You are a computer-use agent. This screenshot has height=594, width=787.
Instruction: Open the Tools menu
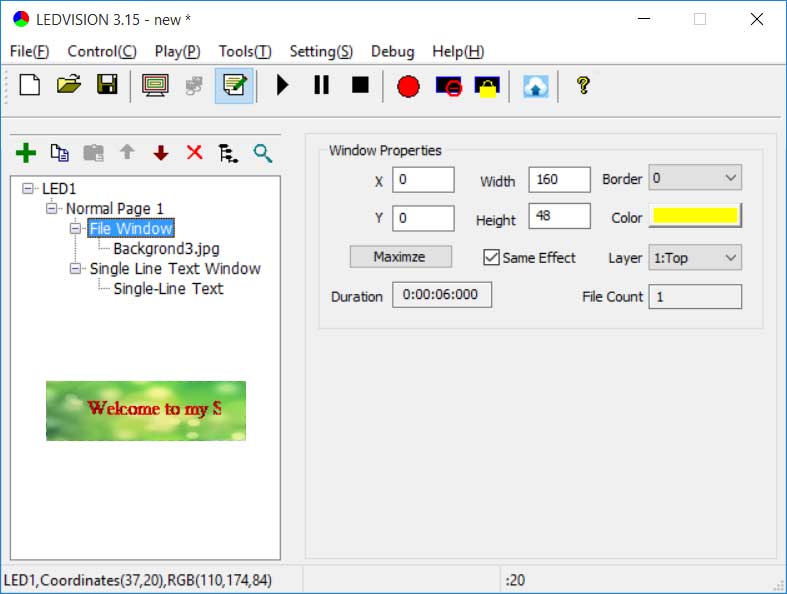[x=244, y=52]
